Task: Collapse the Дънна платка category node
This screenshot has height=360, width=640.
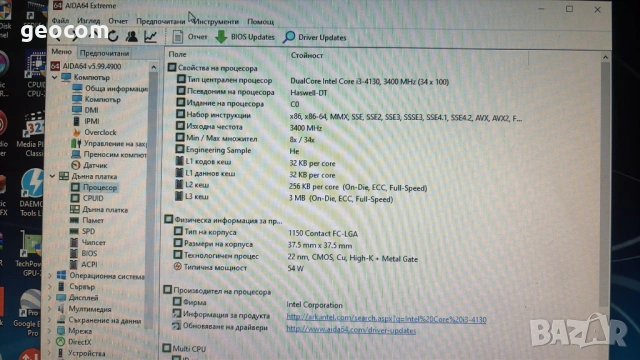Action: [52, 176]
